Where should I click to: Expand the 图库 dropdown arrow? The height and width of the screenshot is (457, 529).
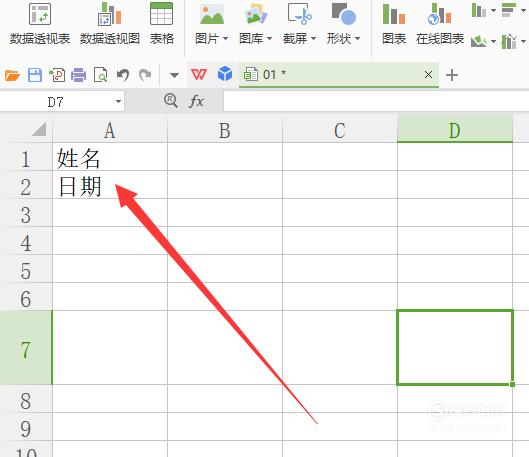[x=269, y=38]
